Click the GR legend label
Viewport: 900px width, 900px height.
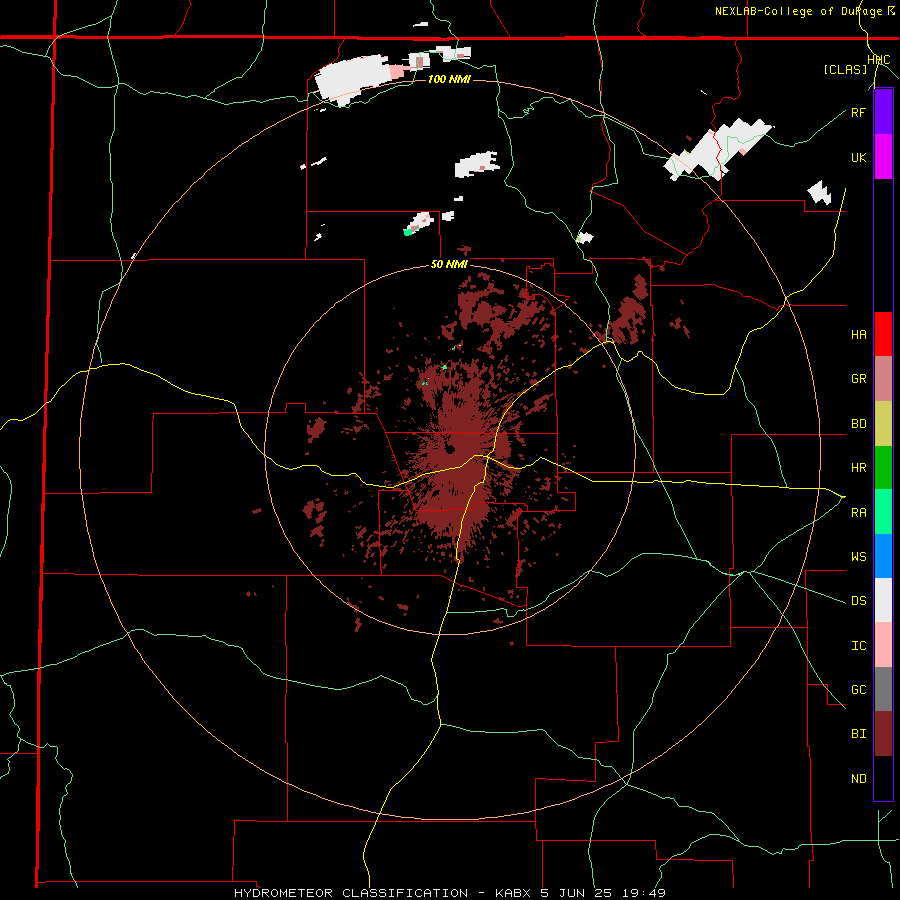click(x=858, y=379)
